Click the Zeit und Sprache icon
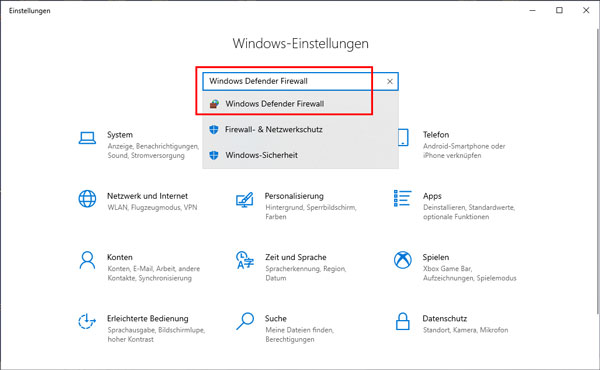Image resolution: width=600 pixels, height=370 pixels. 245,260
